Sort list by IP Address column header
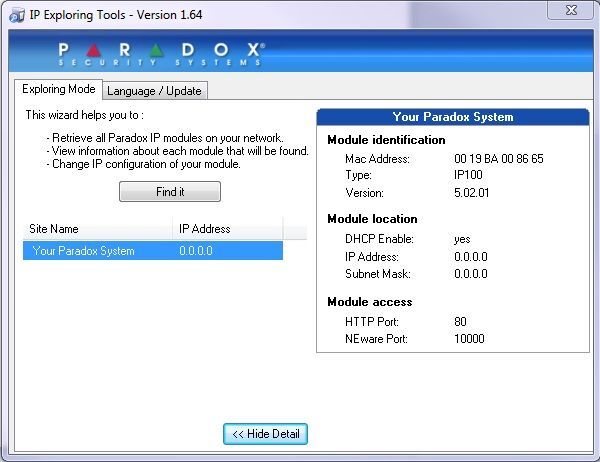The image size is (600, 462). click(x=226, y=229)
